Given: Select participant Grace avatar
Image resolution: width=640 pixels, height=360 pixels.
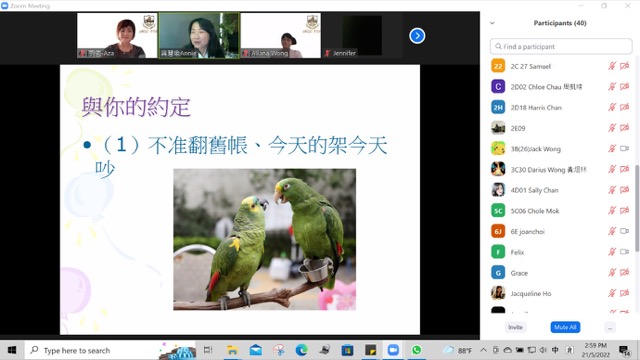Looking at the screenshot, I should click(x=498, y=273).
